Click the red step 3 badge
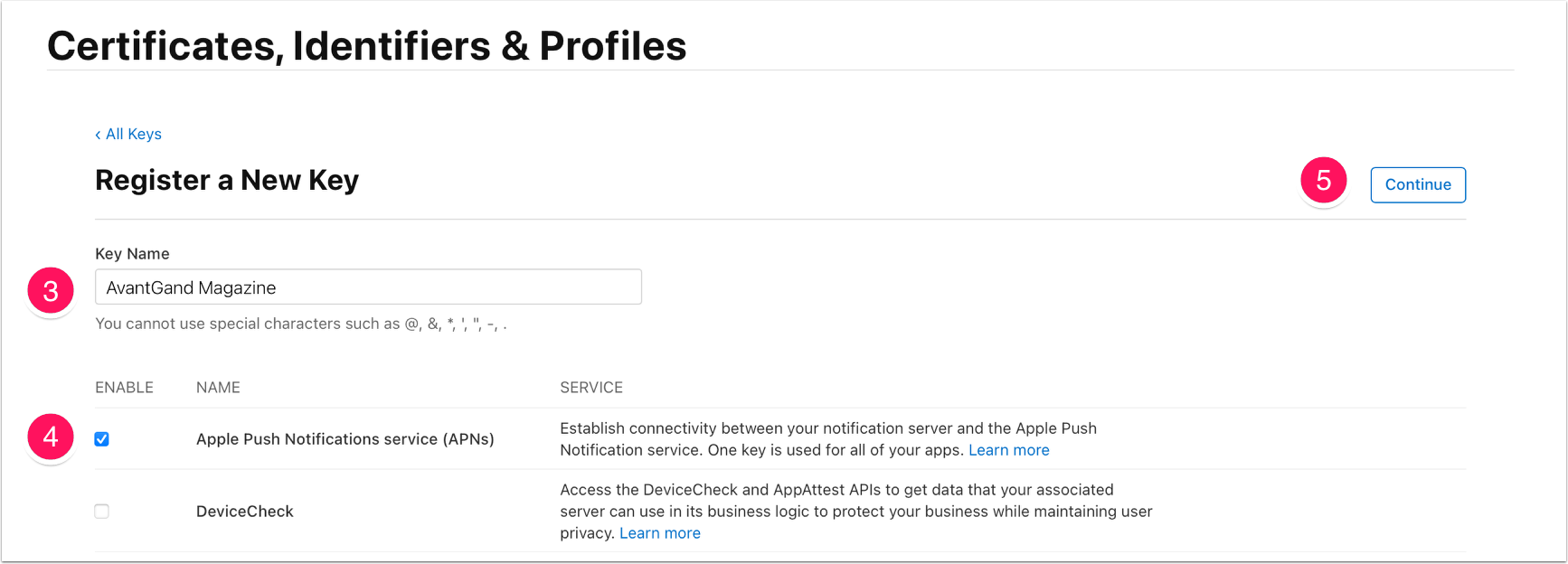This screenshot has width=1568, height=564. [x=51, y=291]
